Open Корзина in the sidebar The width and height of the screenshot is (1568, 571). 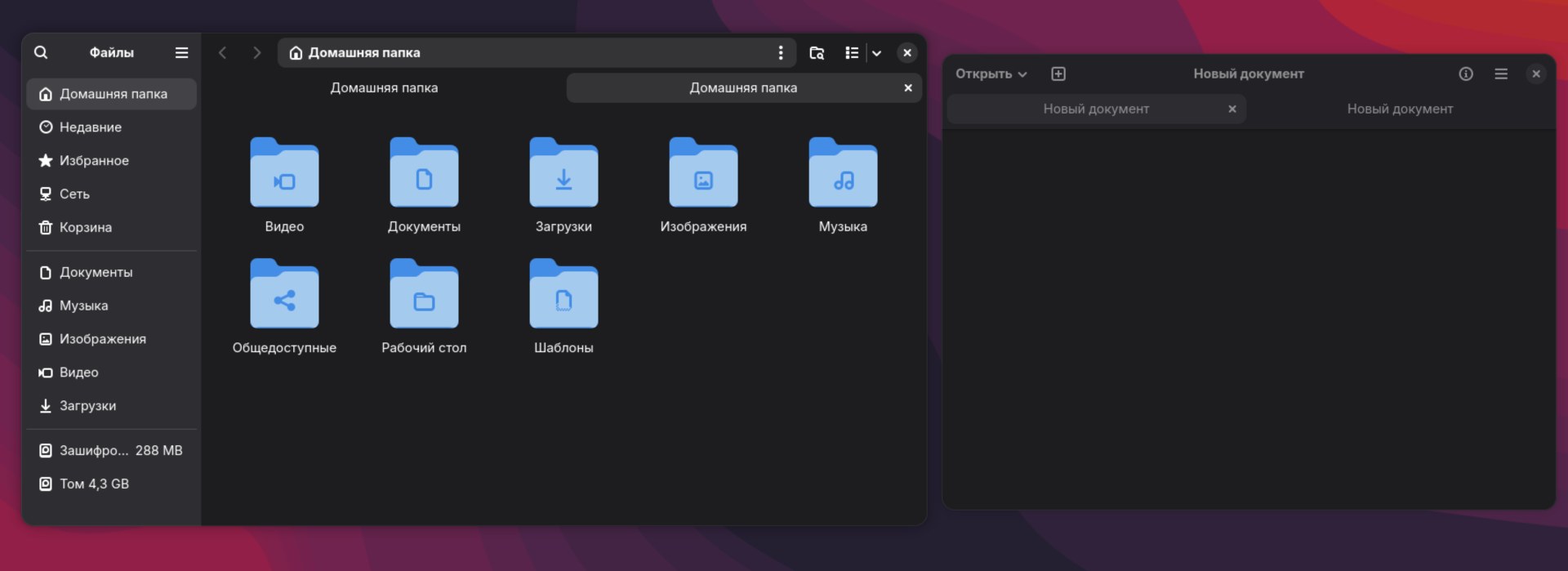85,227
